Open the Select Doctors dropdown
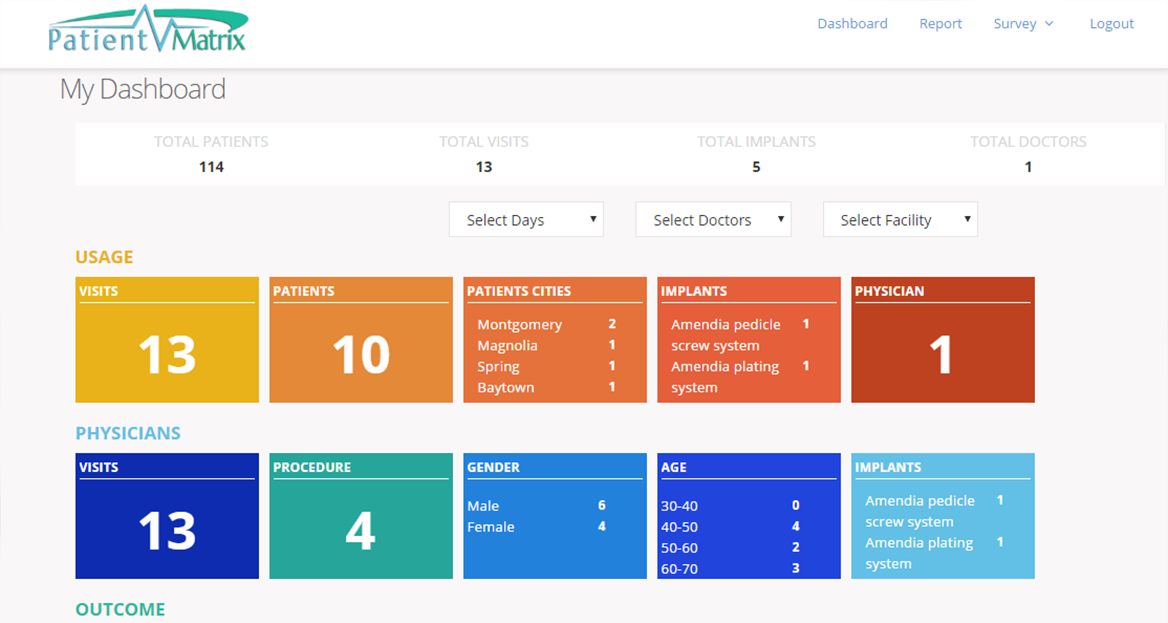This screenshot has width=1168, height=623. tap(713, 220)
